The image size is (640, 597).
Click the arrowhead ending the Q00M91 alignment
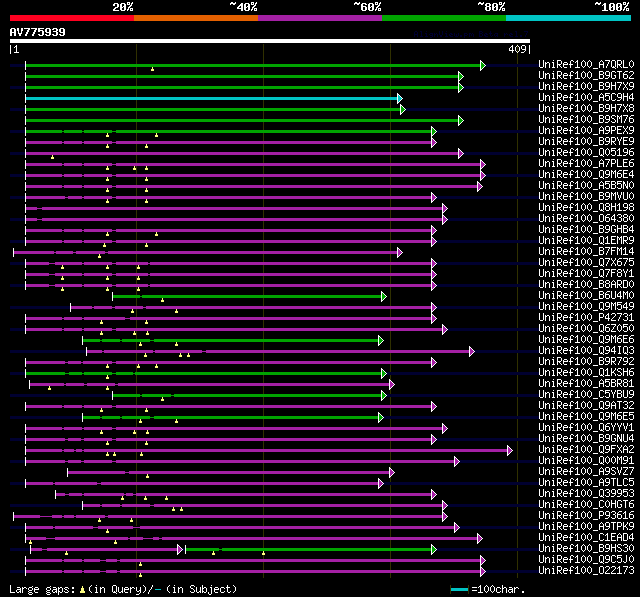coord(457,462)
